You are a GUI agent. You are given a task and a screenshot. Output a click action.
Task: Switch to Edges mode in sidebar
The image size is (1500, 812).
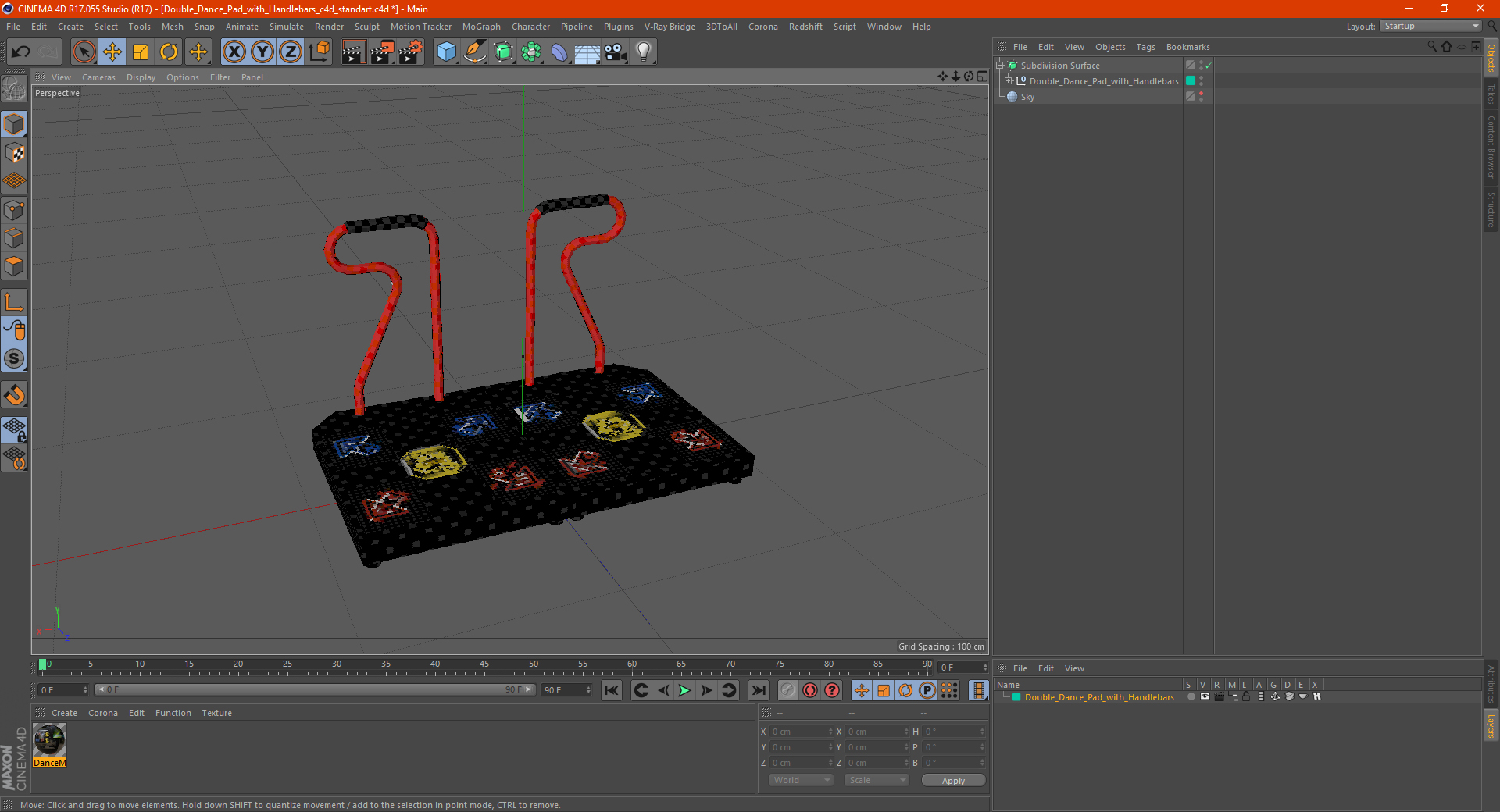pyautogui.click(x=14, y=238)
